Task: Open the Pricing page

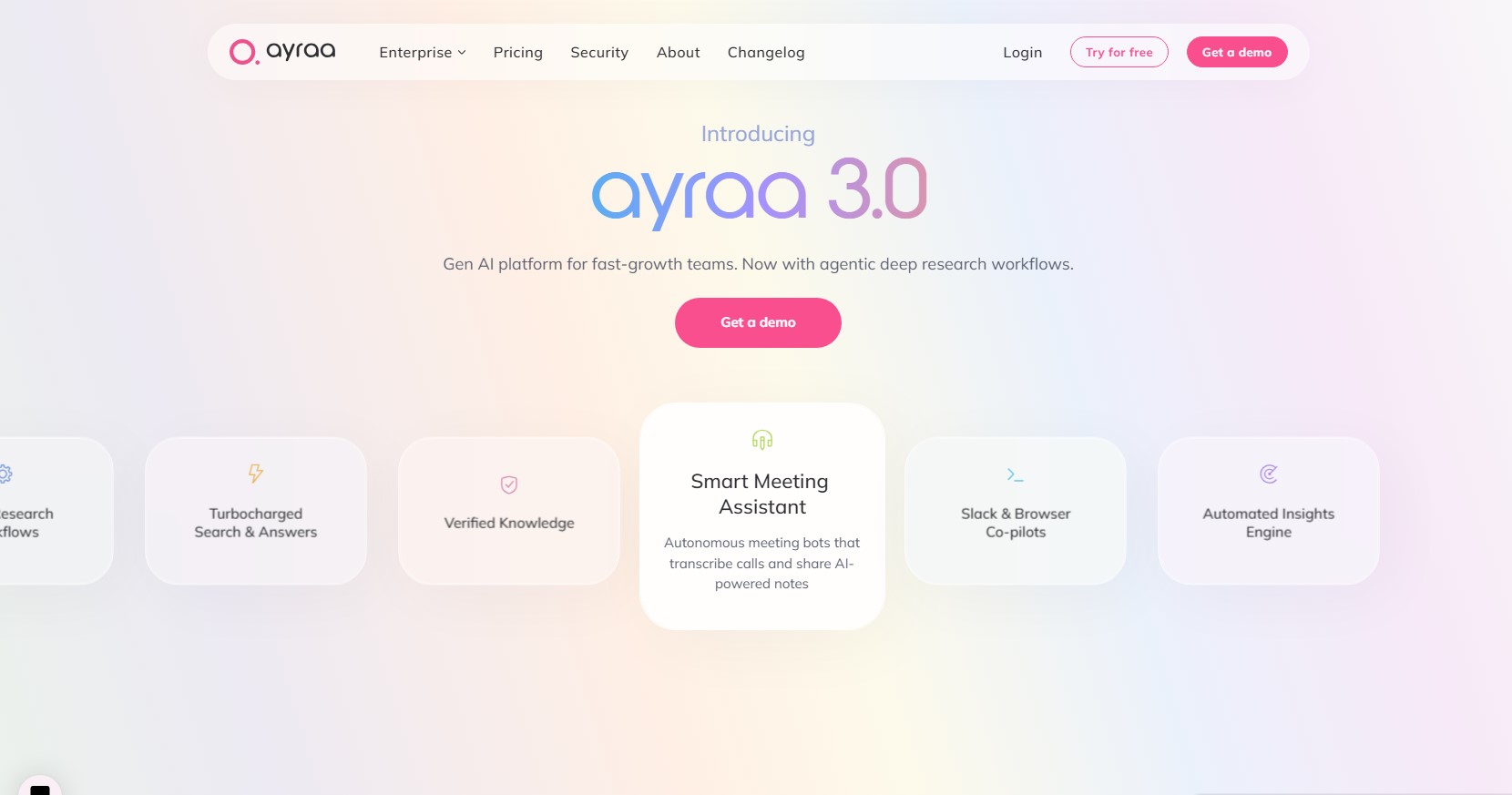Action: coord(518,52)
